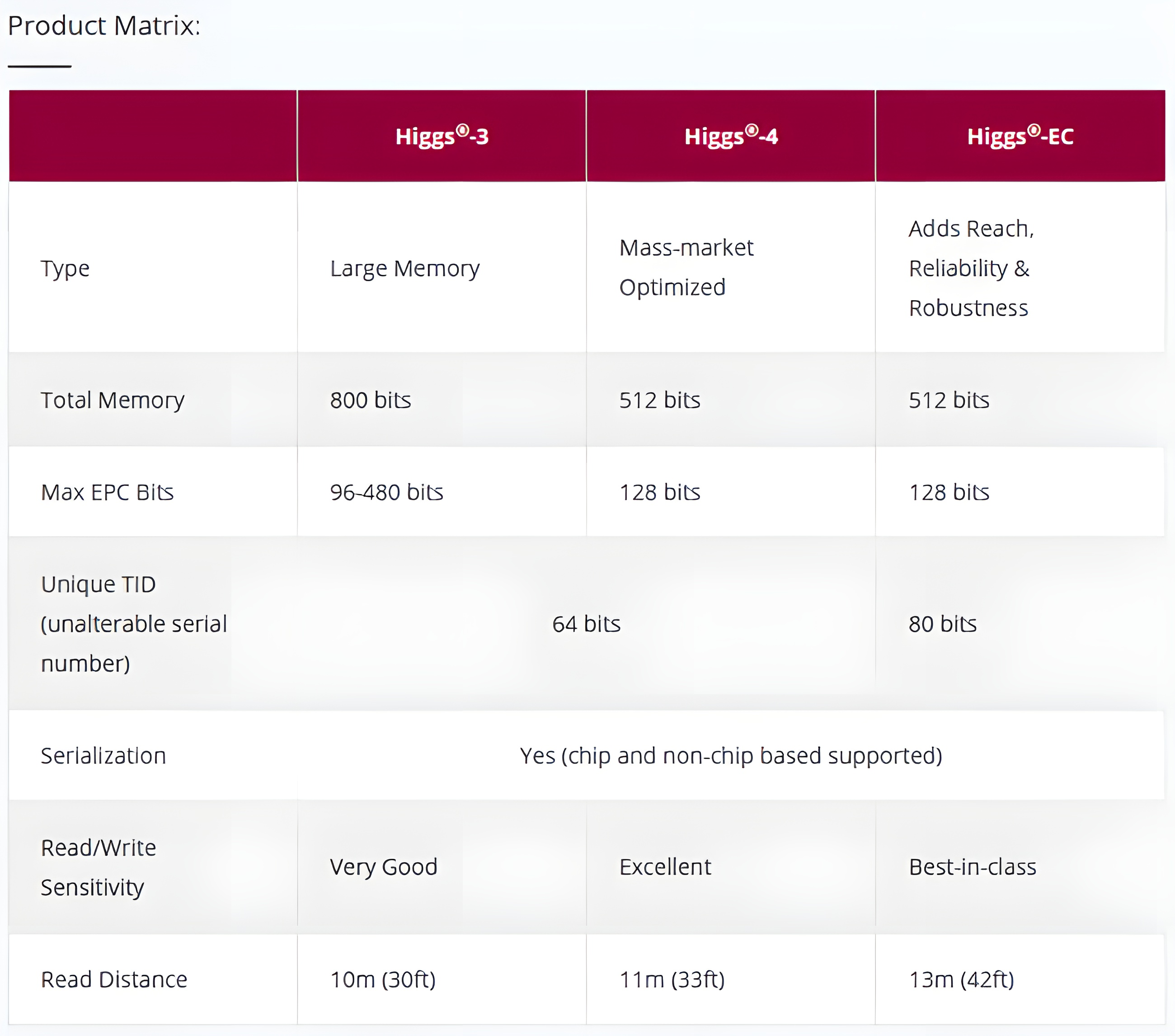
Task: Select the Max EPC Bits label
Action: tap(108, 492)
